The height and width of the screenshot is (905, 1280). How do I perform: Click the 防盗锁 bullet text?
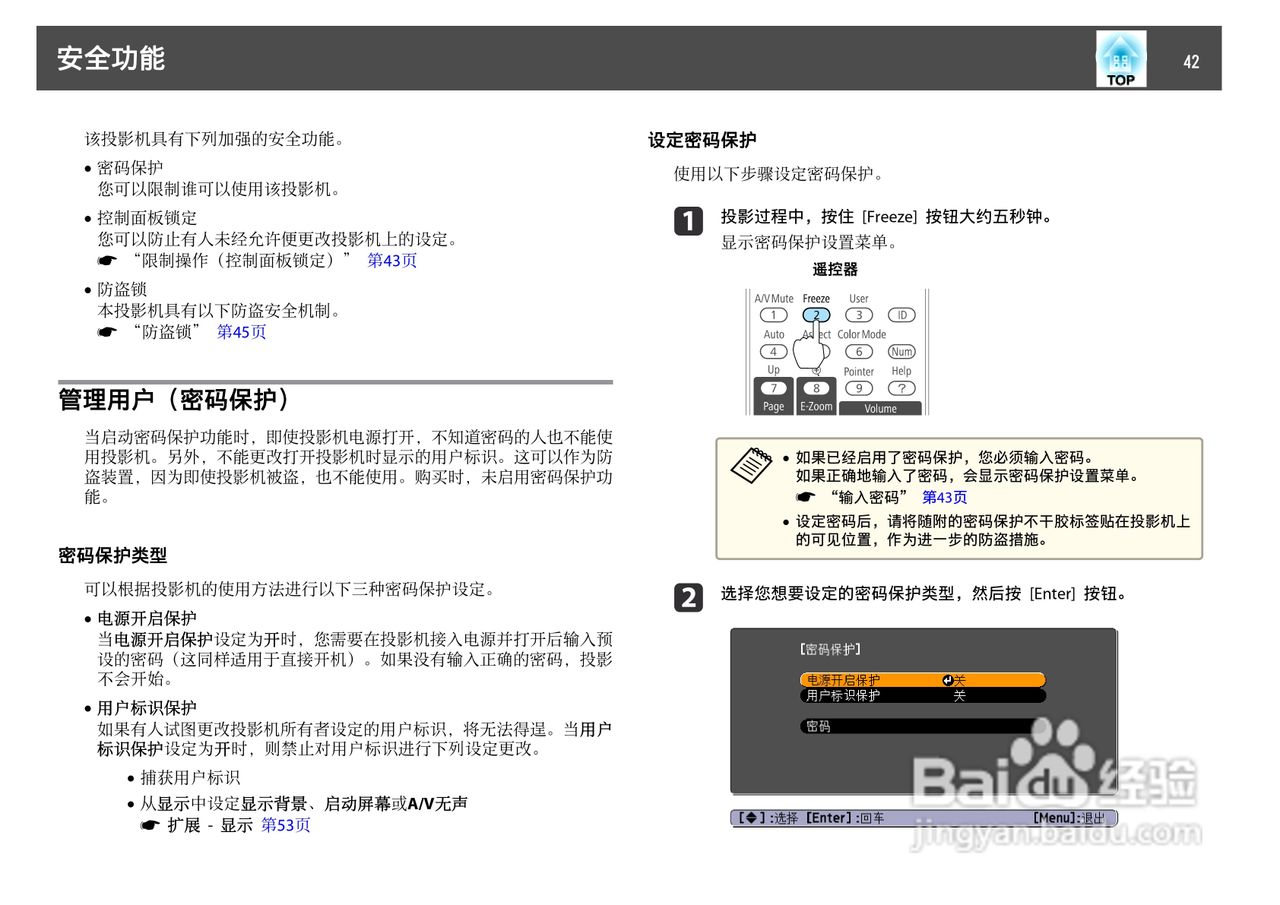tap(122, 288)
